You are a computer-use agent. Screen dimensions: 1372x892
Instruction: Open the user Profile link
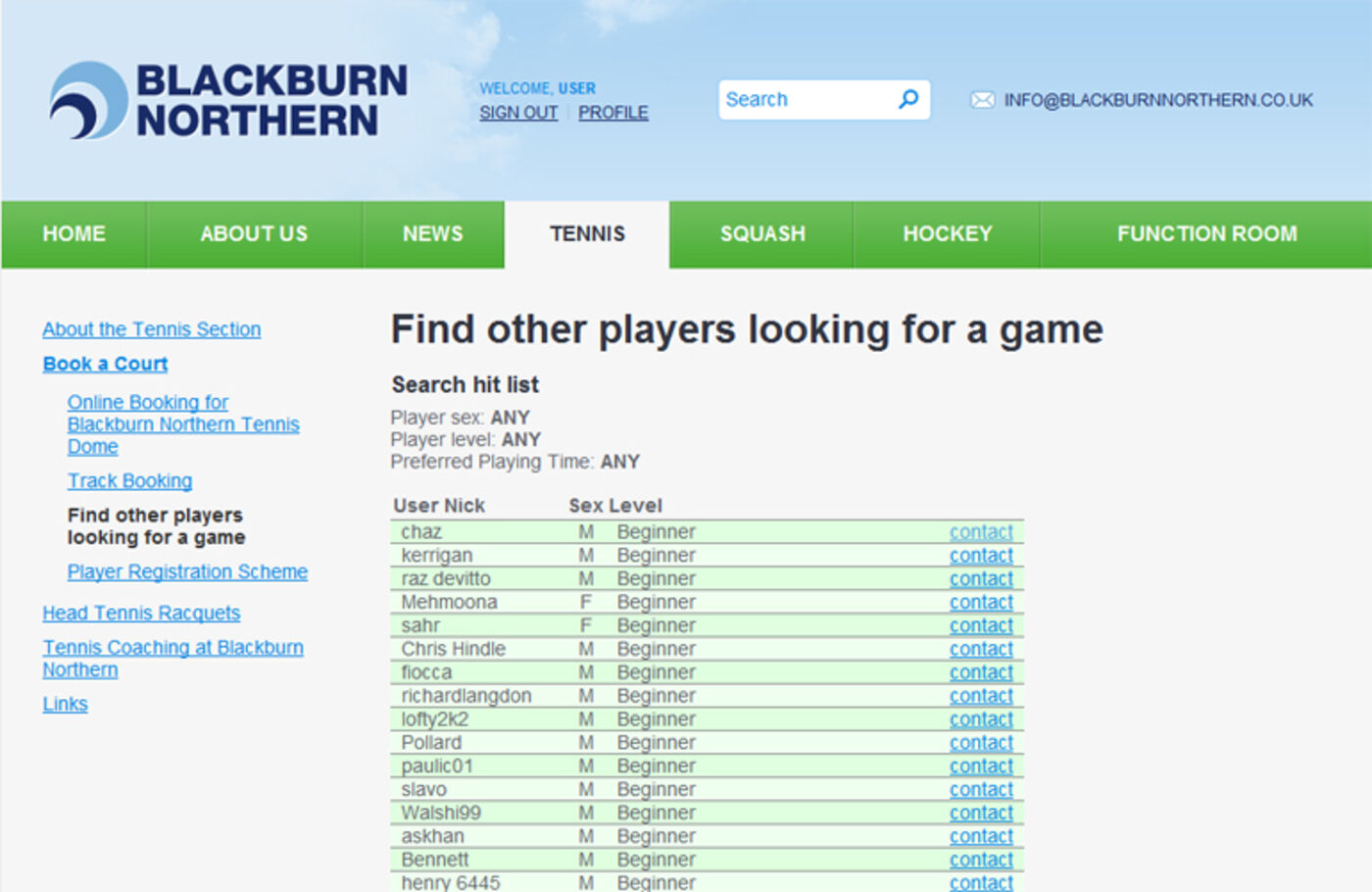tap(612, 113)
